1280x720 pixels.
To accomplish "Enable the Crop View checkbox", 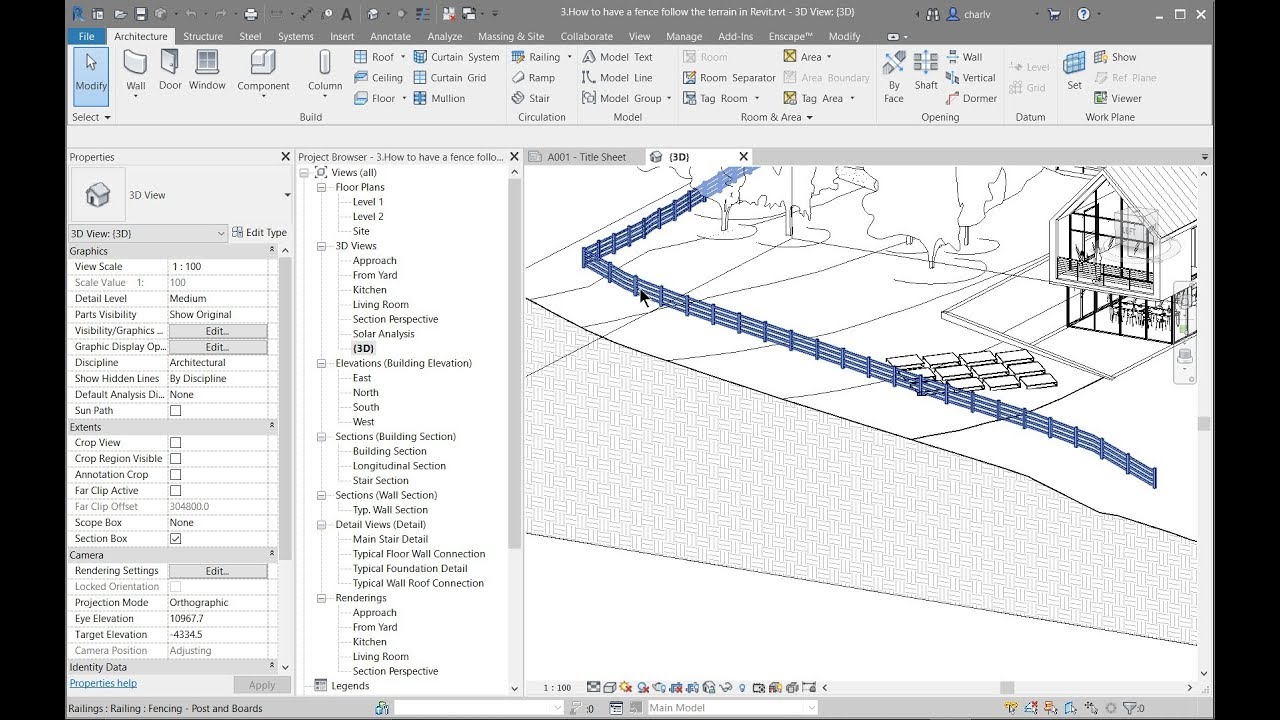I will click(176, 443).
